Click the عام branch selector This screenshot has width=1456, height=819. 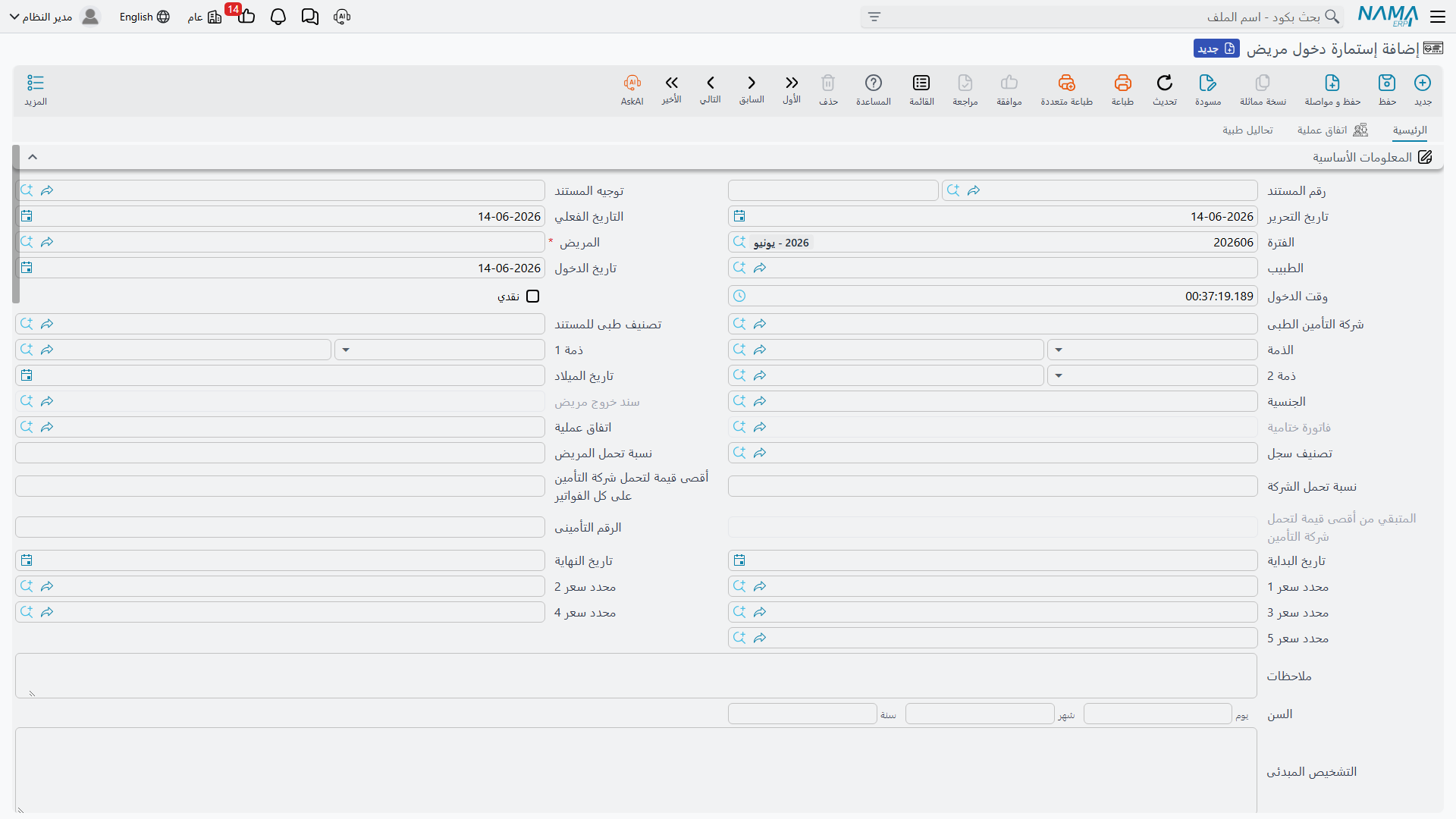[205, 17]
